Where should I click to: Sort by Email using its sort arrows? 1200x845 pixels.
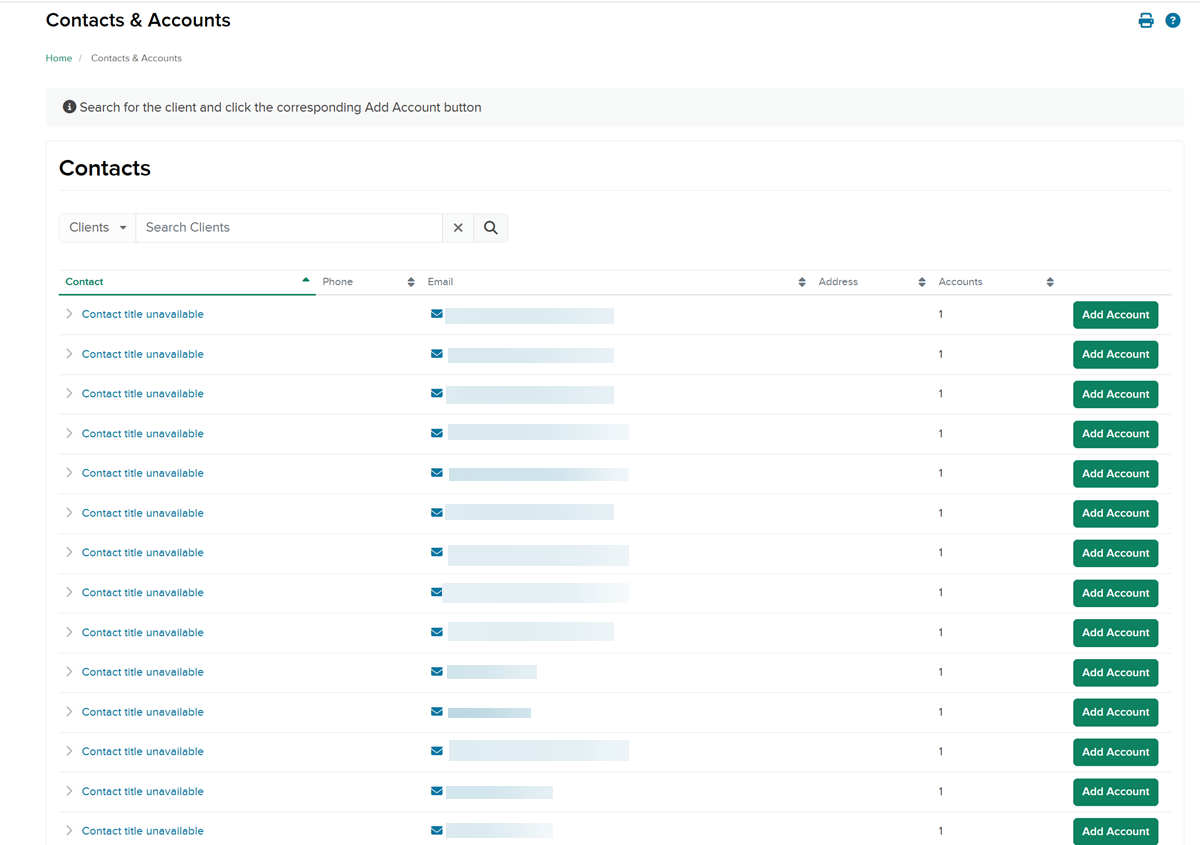(x=802, y=282)
